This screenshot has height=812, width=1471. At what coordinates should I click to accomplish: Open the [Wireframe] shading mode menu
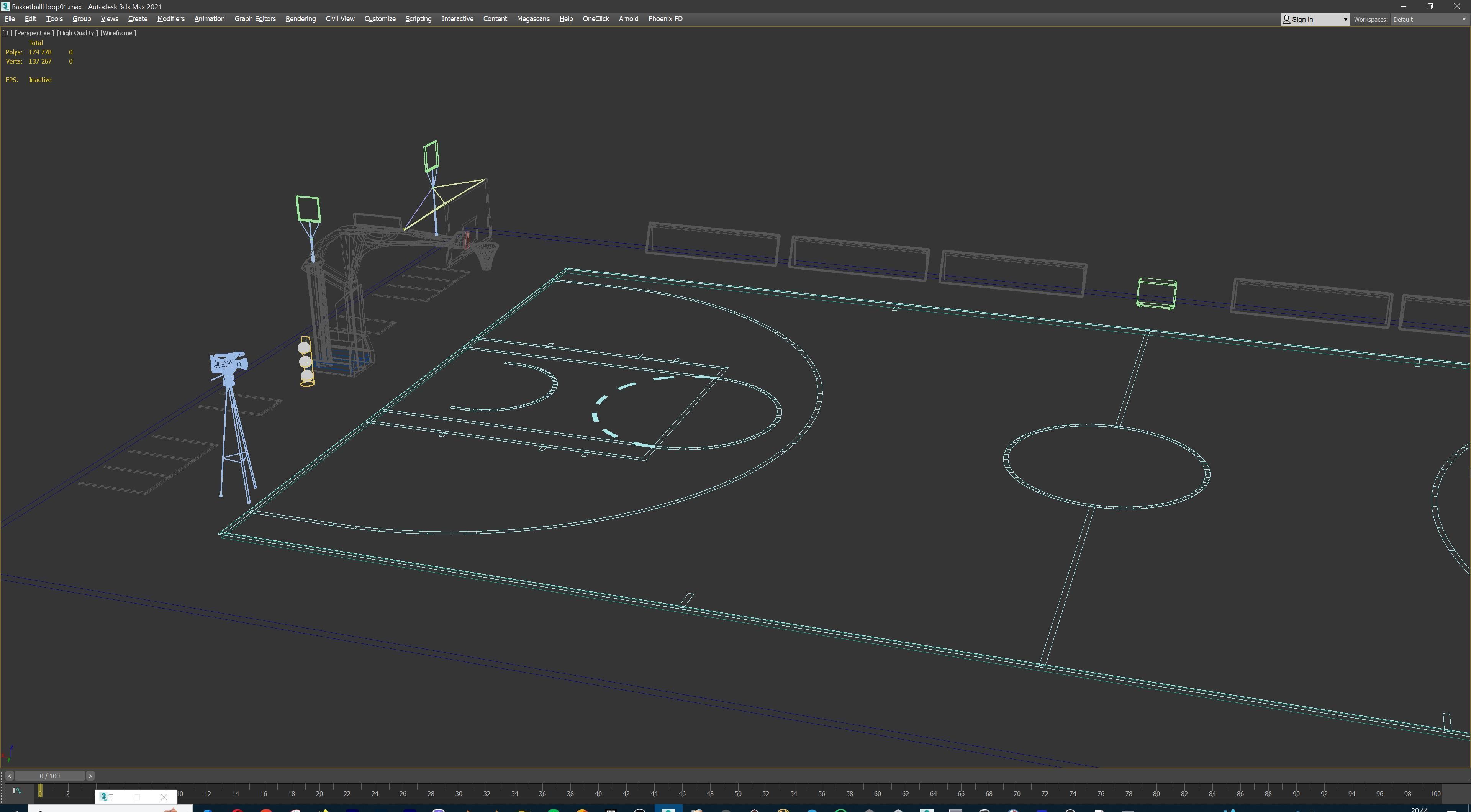tap(118, 33)
